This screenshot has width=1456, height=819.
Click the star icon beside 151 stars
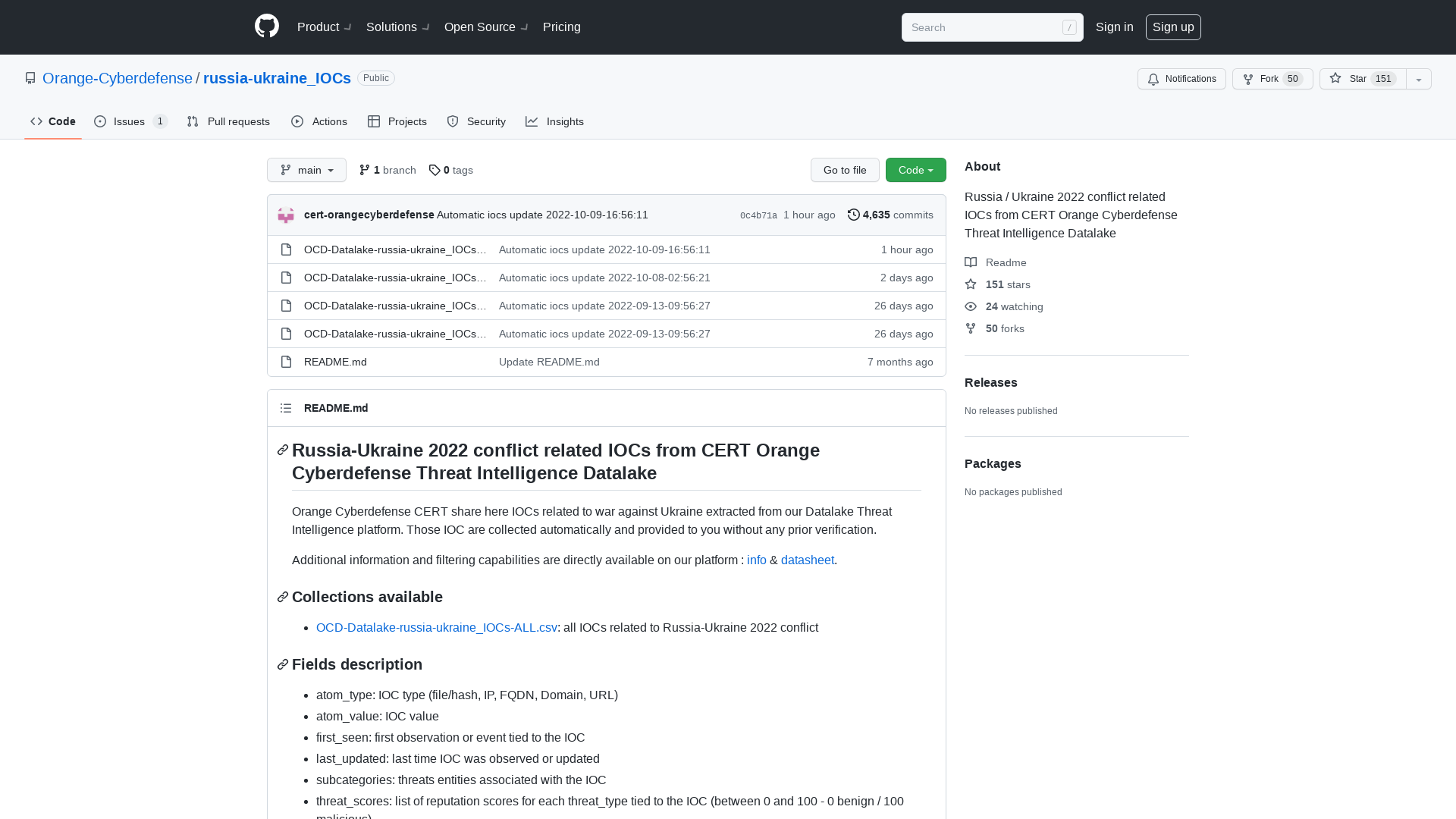[x=971, y=284]
